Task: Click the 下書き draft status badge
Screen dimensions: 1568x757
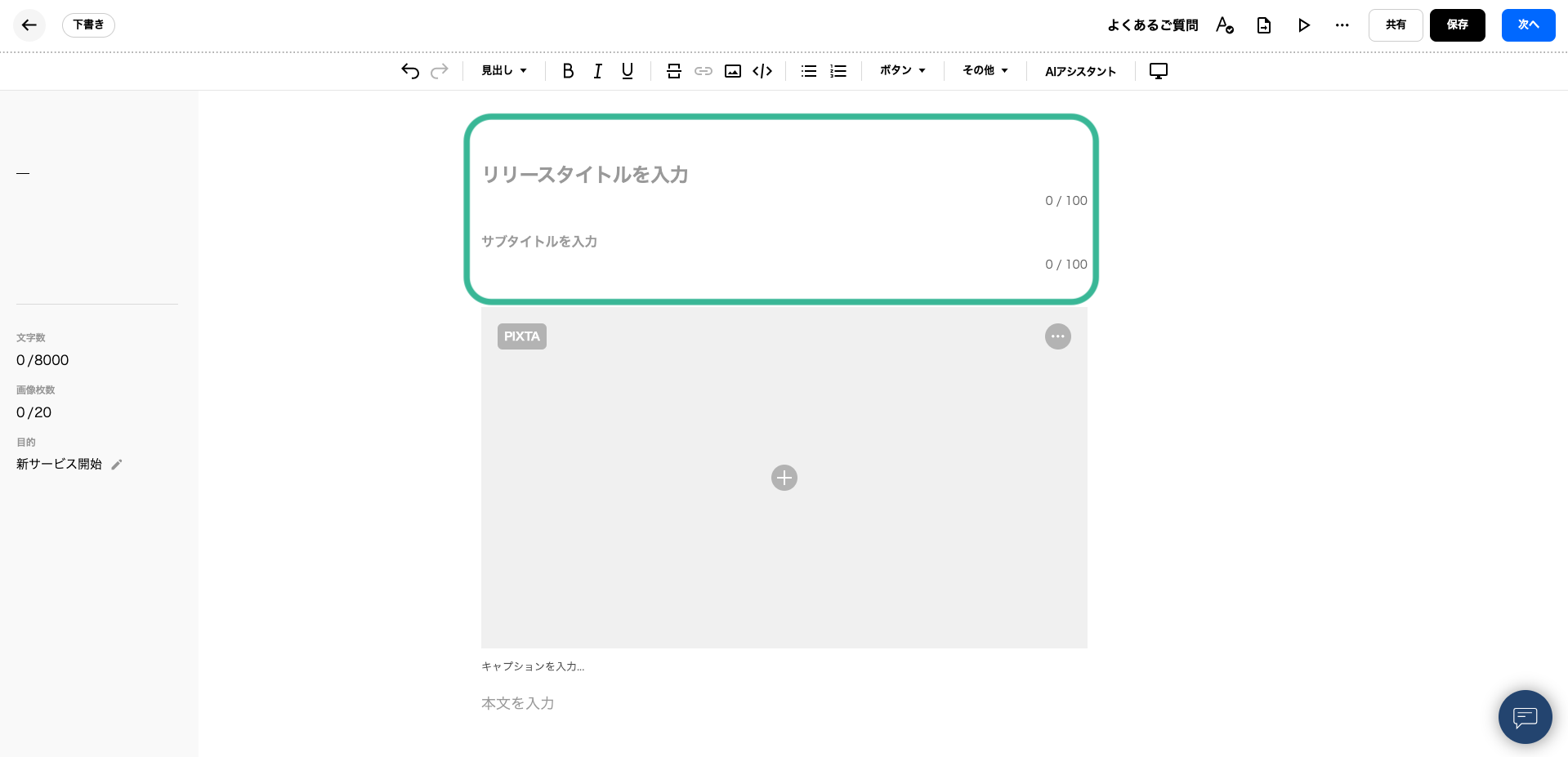Action: pyautogui.click(x=88, y=25)
